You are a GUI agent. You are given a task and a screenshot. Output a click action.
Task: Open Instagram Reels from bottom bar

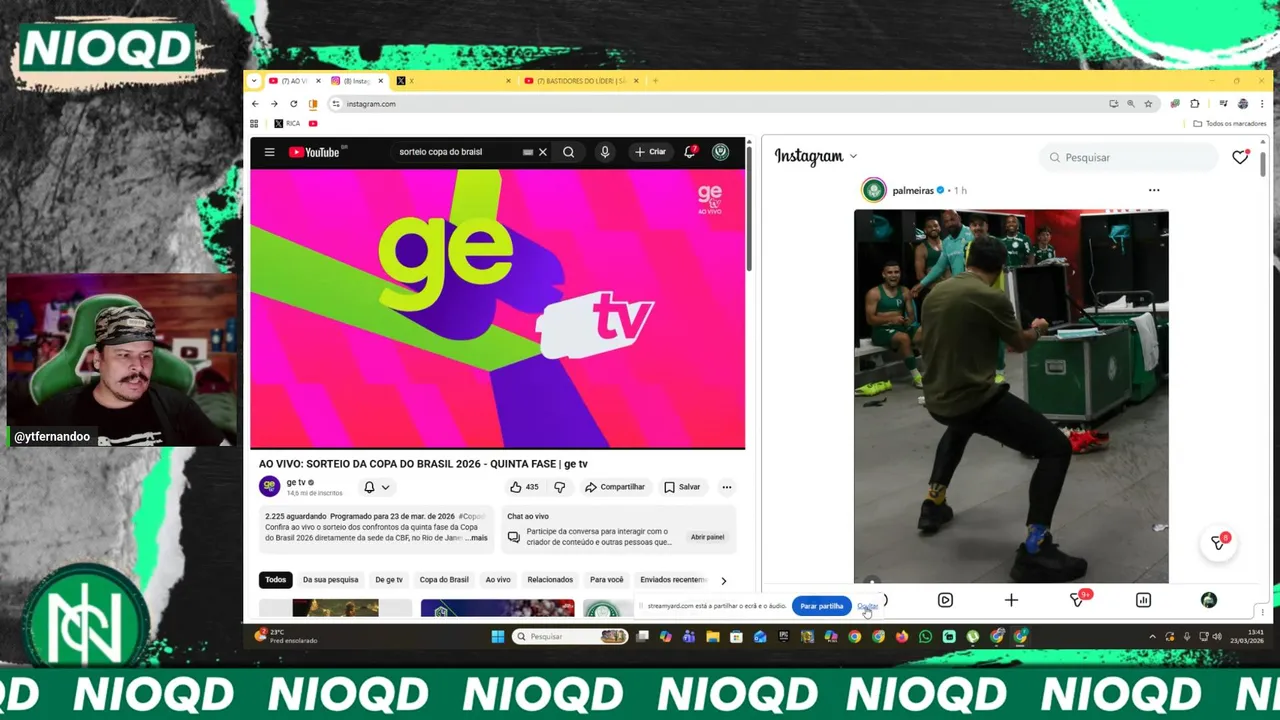pyautogui.click(x=945, y=600)
